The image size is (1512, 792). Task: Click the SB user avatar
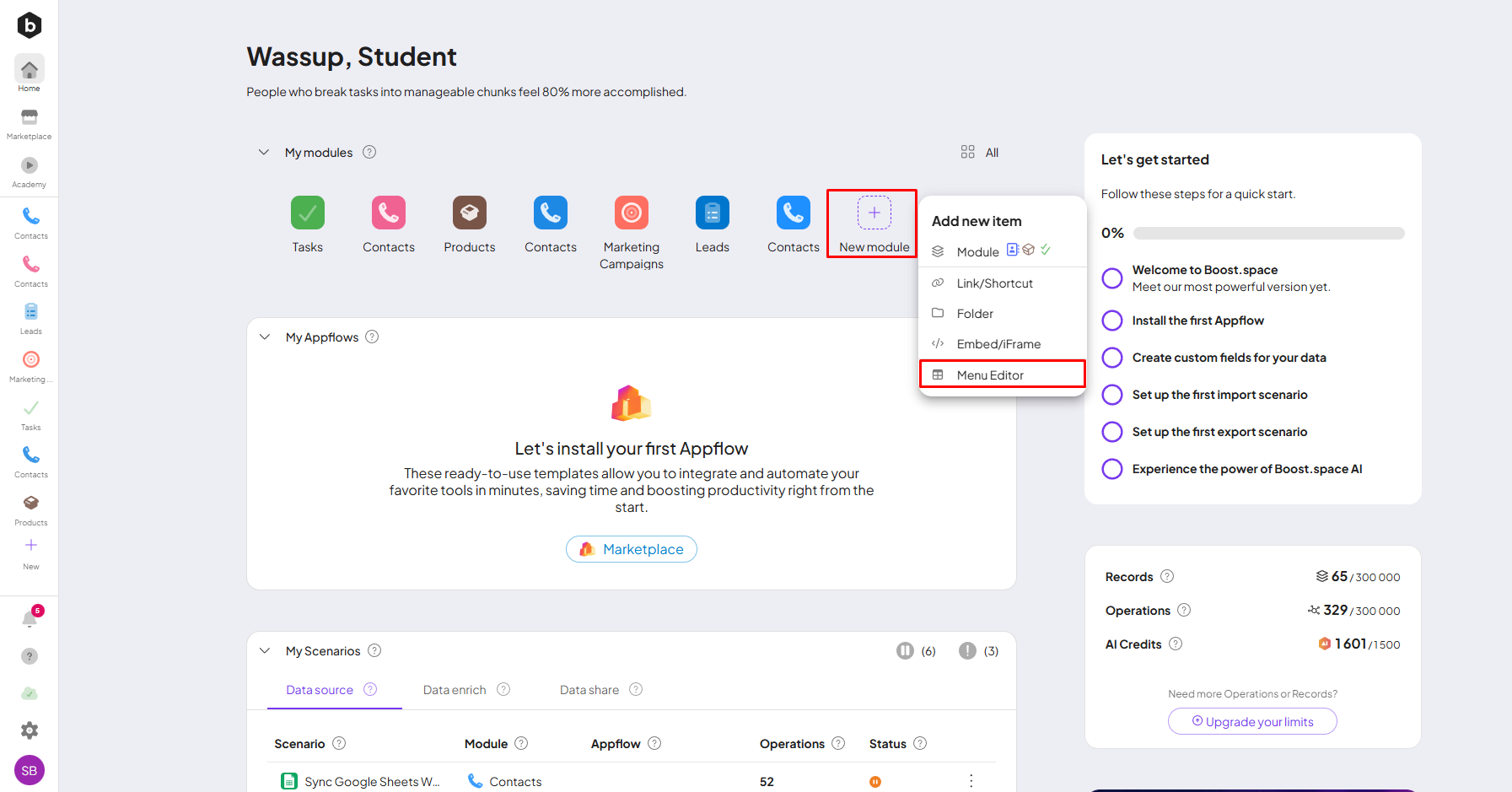tap(30, 770)
